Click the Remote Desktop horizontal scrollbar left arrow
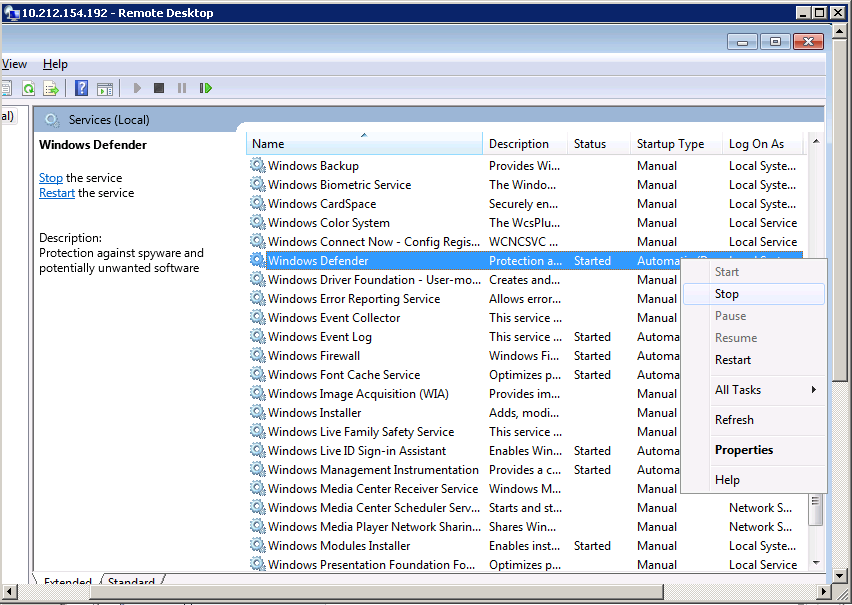 (9, 591)
